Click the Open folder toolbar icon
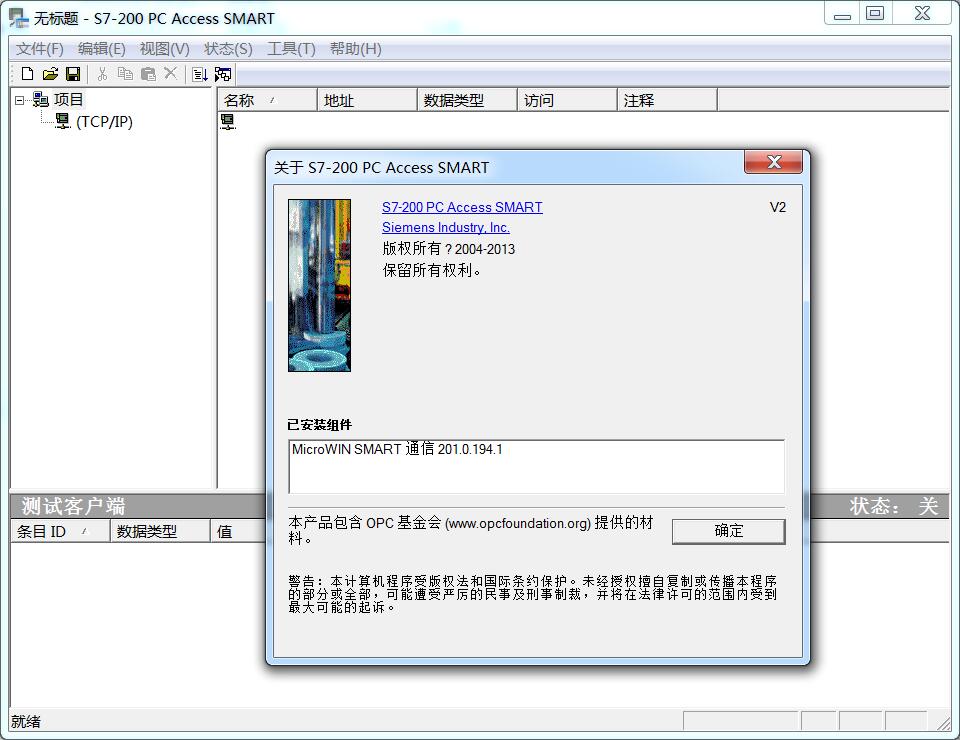 click(x=50, y=74)
